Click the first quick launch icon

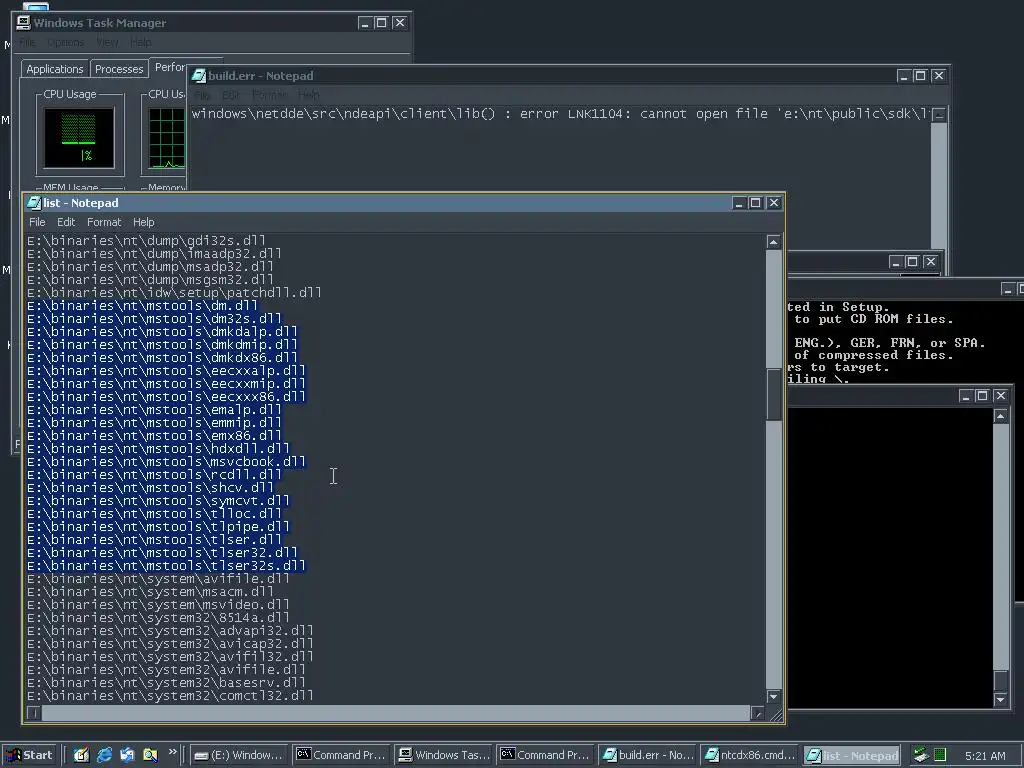click(82, 755)
